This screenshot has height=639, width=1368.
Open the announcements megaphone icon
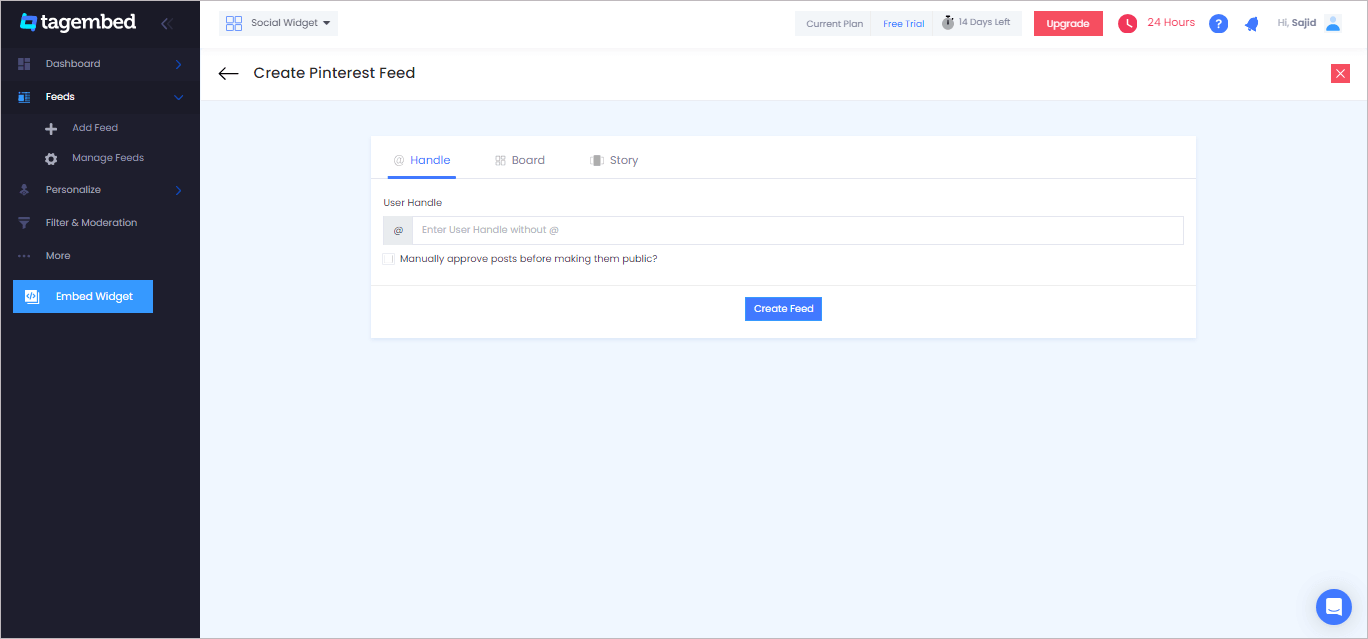(1251, 24)
